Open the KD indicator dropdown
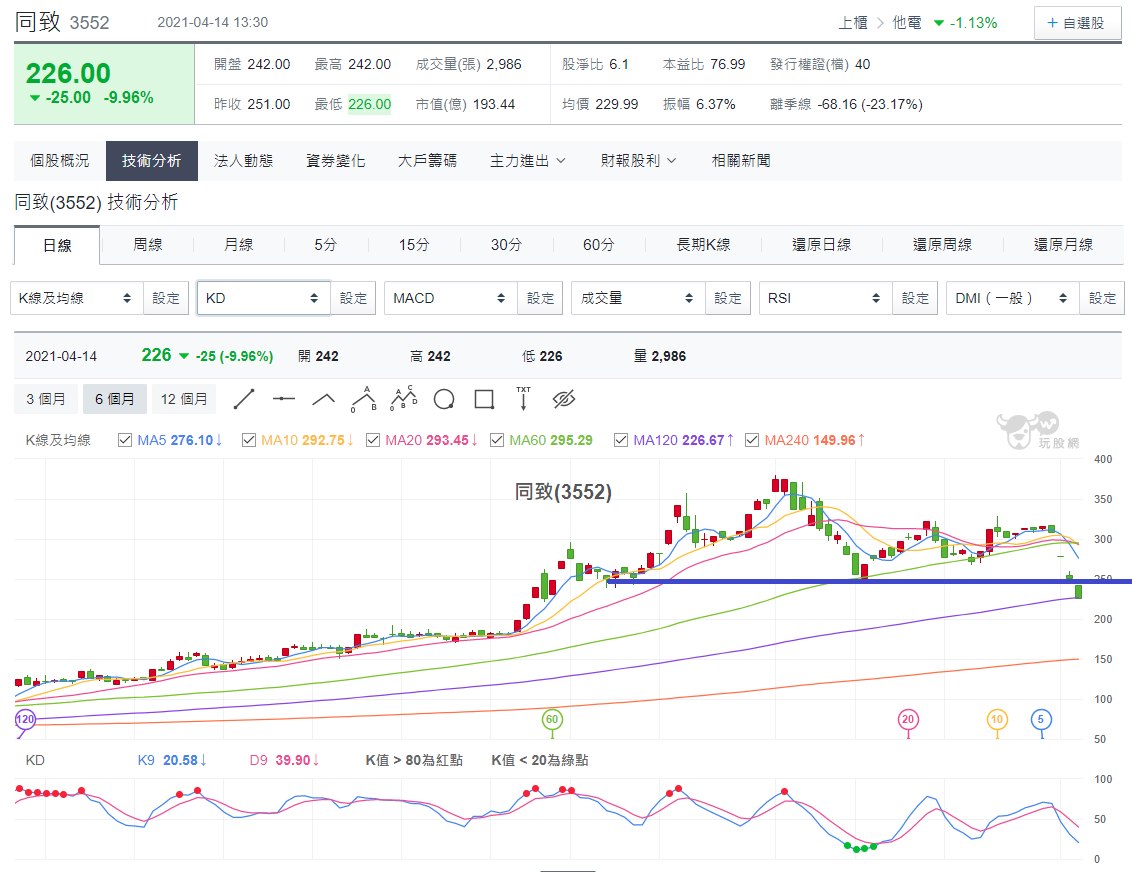1132x872 pixels. [x=264, y=298]
